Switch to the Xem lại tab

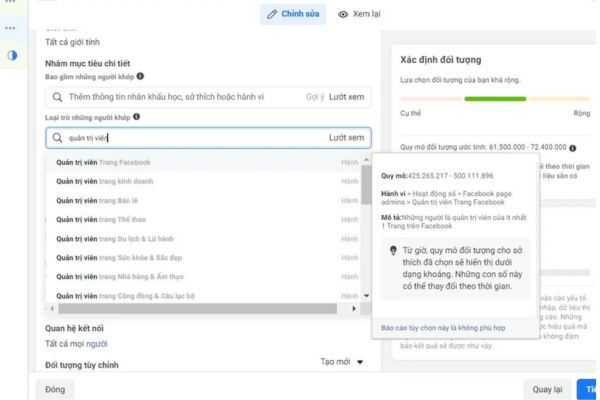(360, 15)
